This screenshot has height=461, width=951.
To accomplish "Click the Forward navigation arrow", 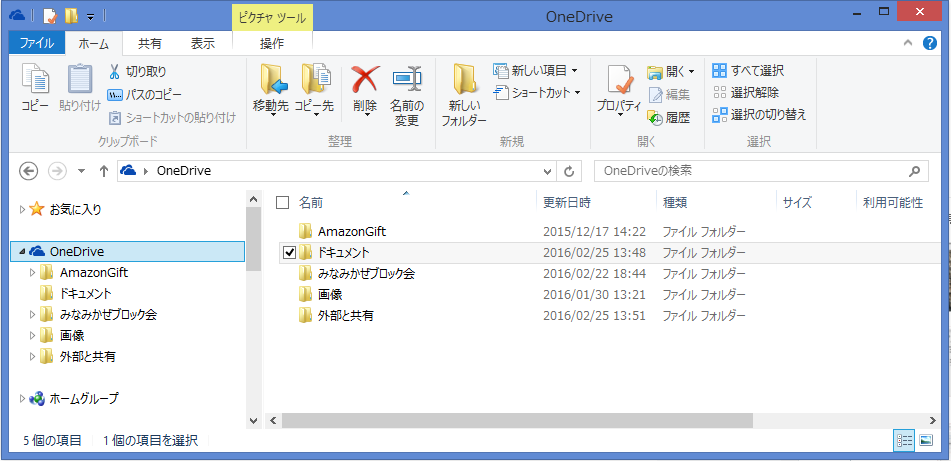I will 57,171.
